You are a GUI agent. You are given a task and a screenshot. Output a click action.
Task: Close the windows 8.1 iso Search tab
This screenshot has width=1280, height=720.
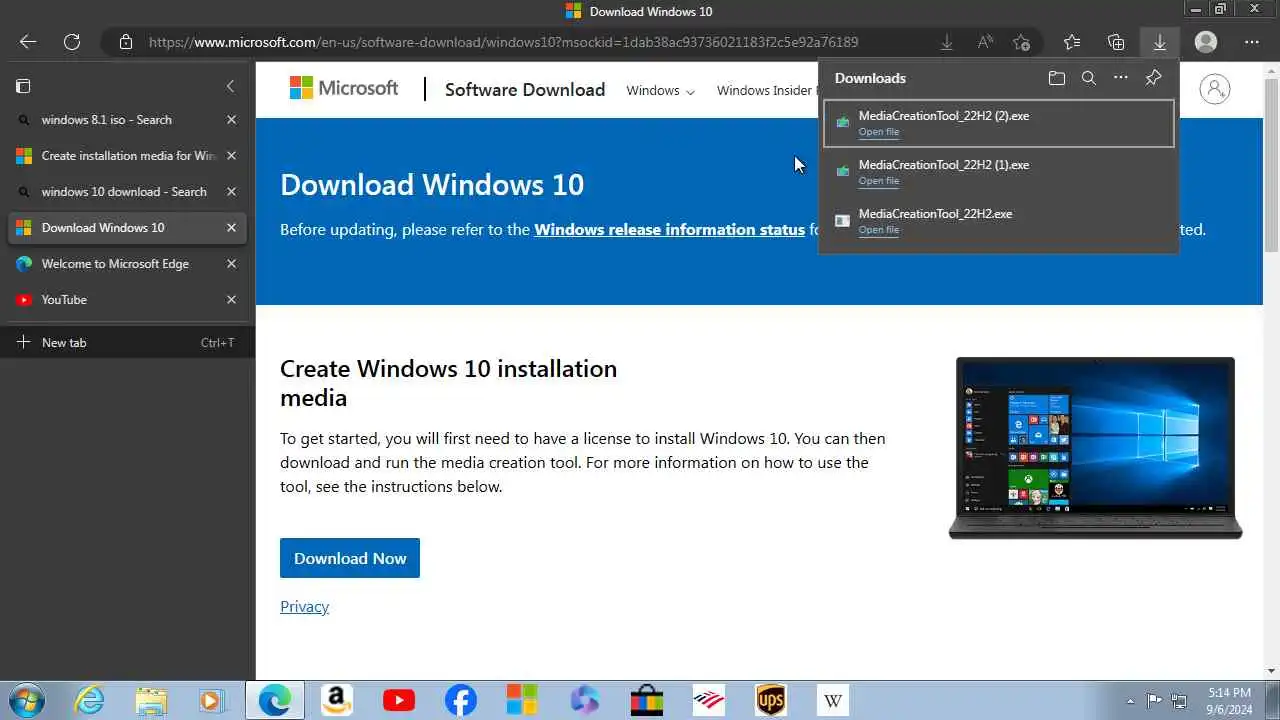[231, 119]
